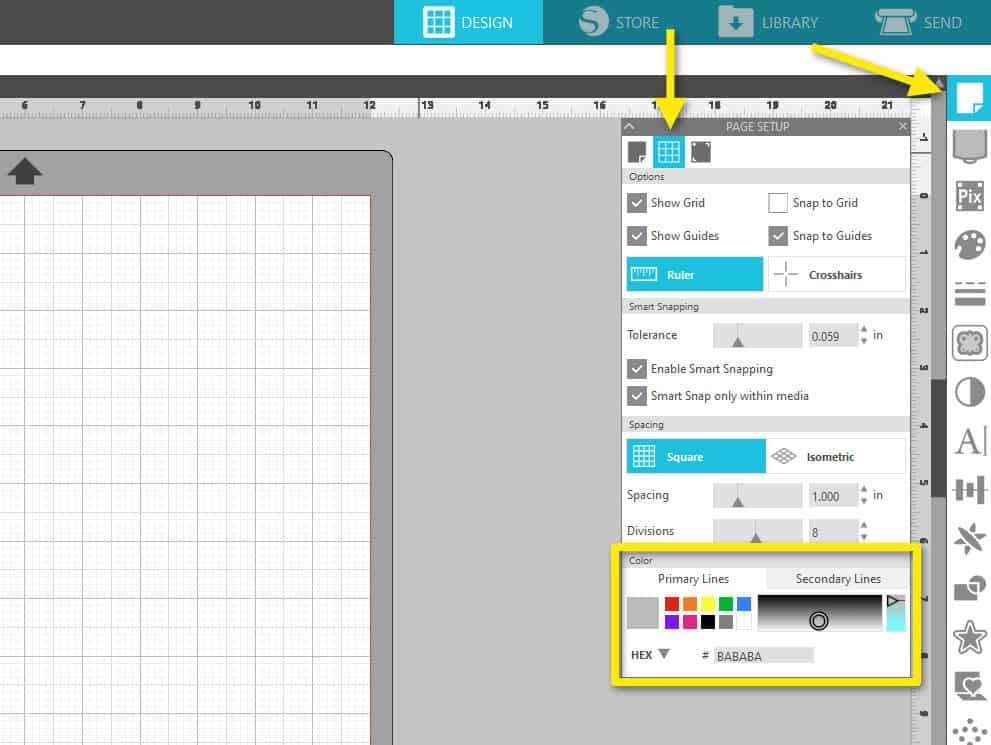This screenshot has width=991, height=745.
Task: Open the Line Style panel
Action: click(968, 293)
